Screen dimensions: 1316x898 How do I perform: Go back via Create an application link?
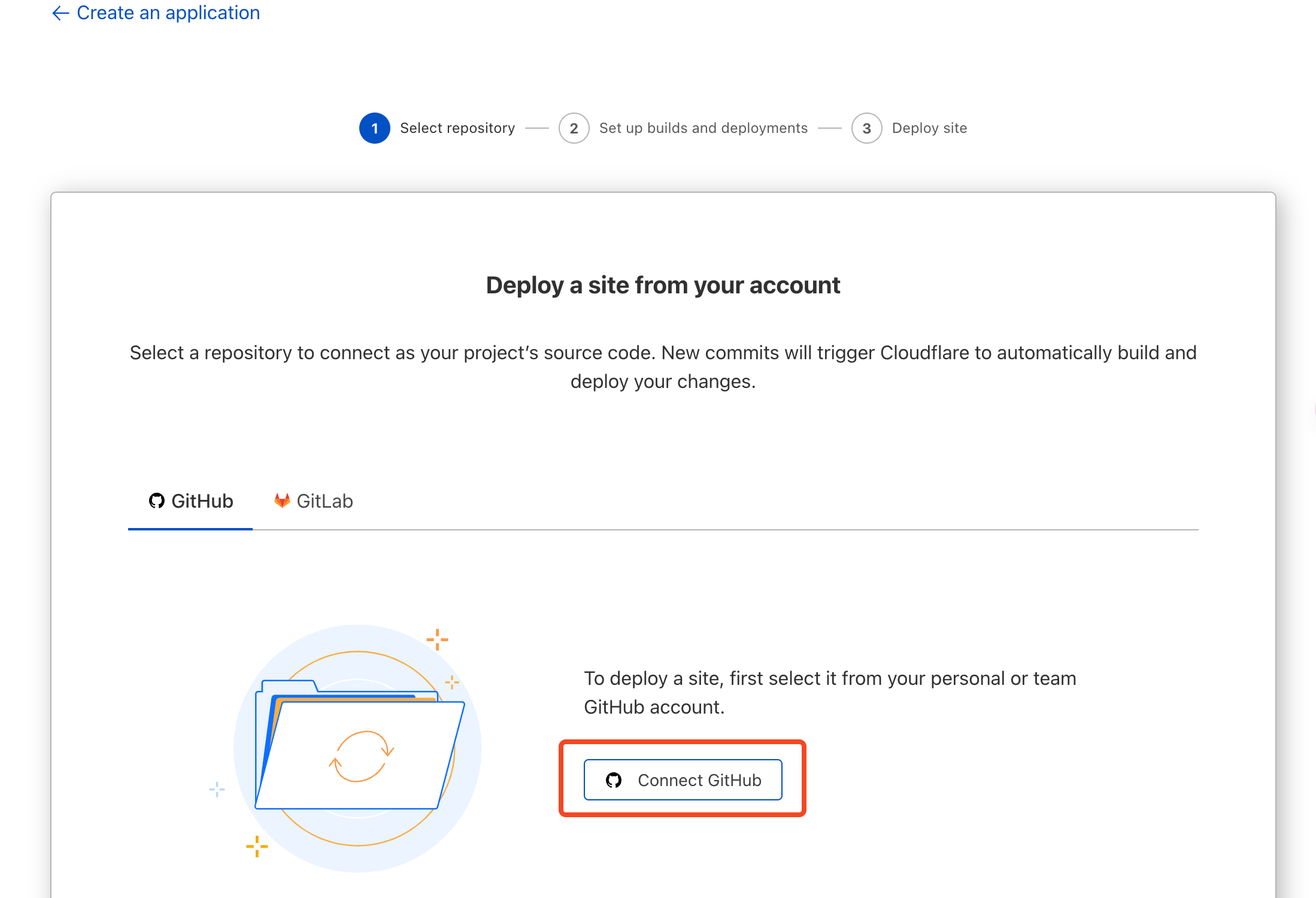156,13
